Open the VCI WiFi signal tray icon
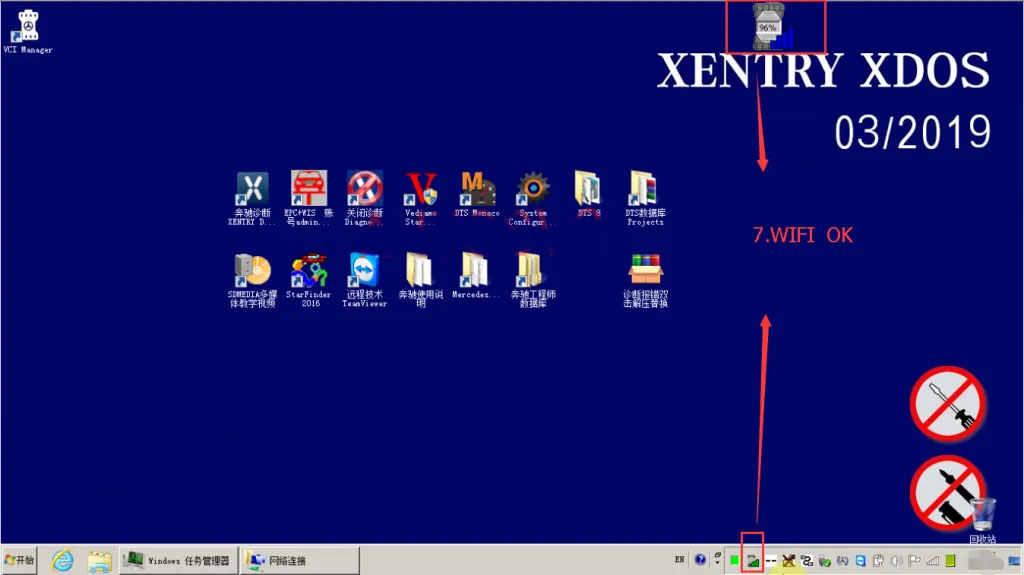This screenshot has height=575, width=1024. click(x=753, y=561)
